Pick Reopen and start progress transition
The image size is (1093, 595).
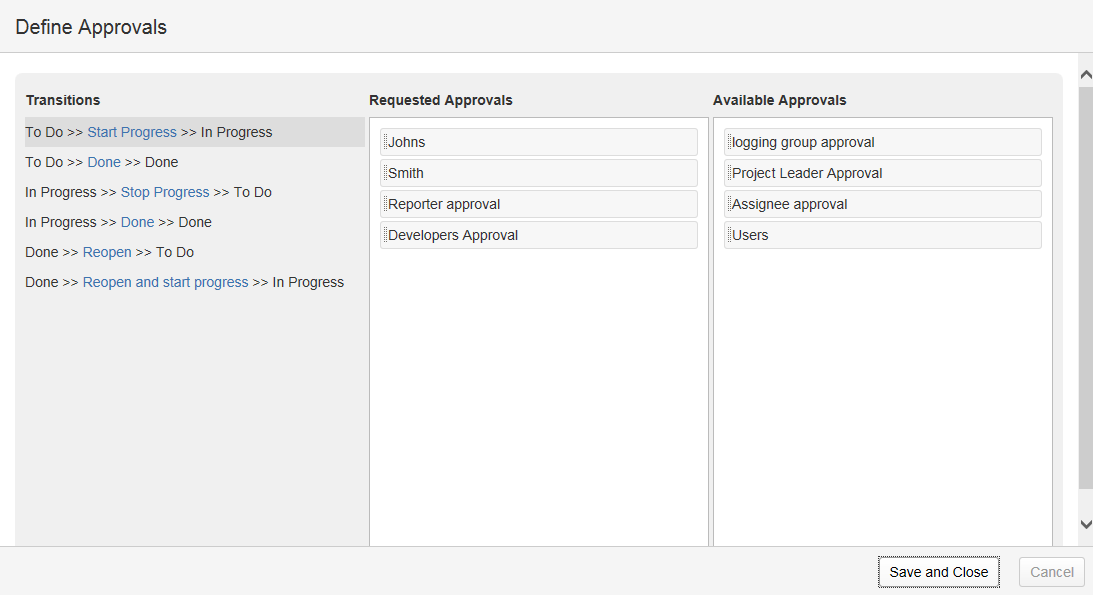pyautogui.click(x=165, y=282)
